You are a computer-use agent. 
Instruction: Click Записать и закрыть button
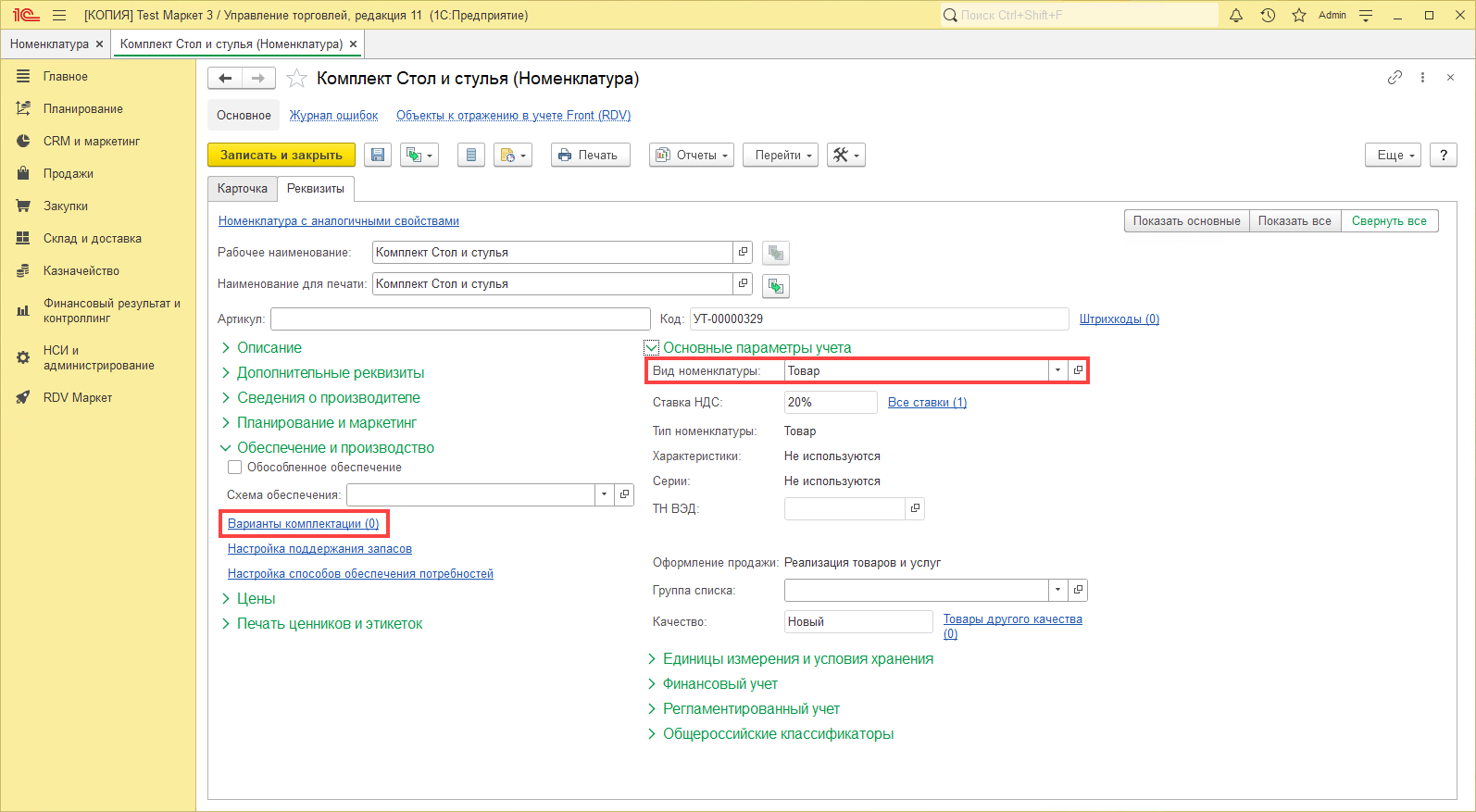pos(281,156)
